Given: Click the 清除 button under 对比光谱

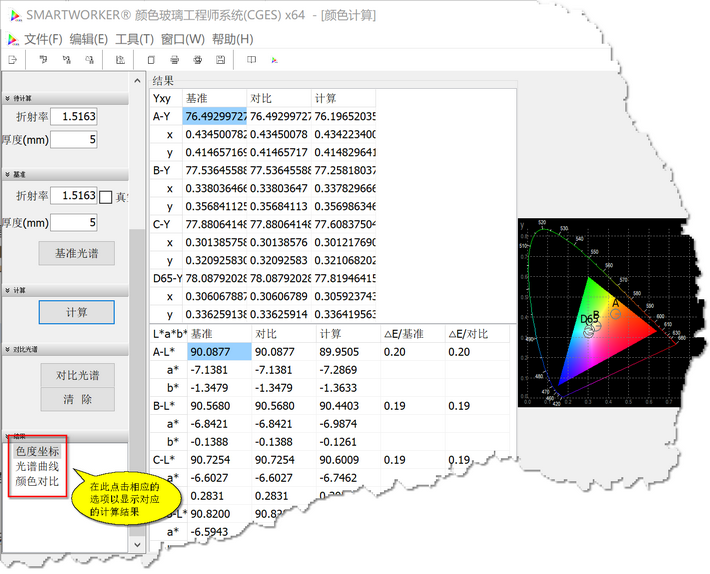Looking at the screenshot, I should [x=77, y=399].
